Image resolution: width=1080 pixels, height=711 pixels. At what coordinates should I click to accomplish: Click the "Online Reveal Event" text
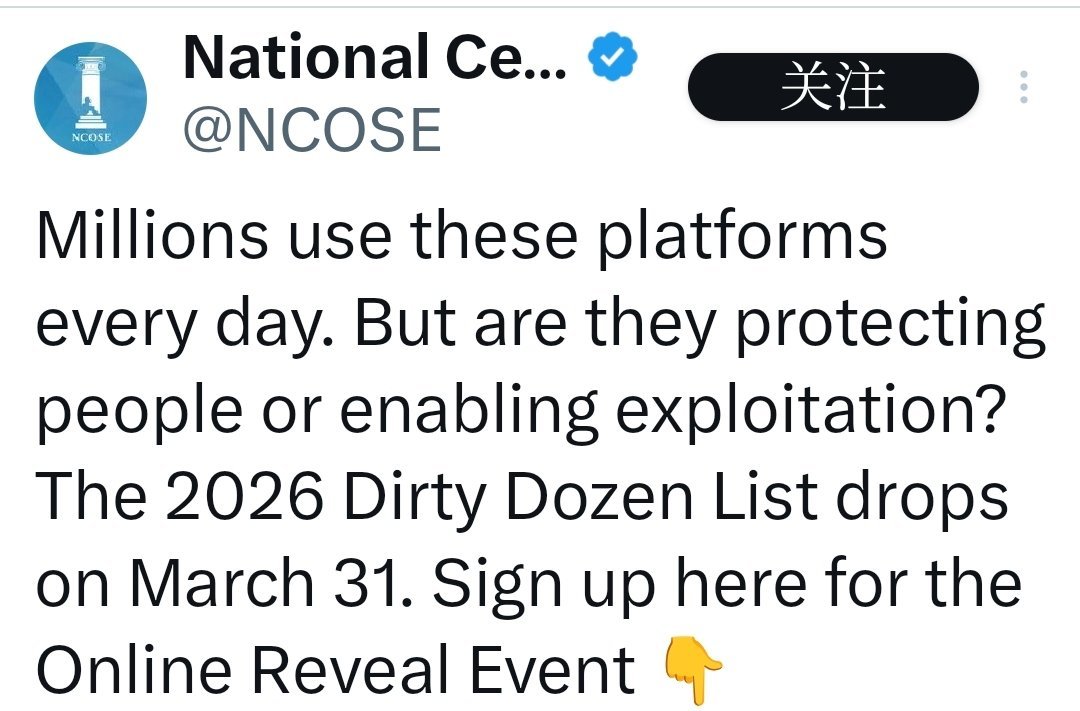point(336,669)
